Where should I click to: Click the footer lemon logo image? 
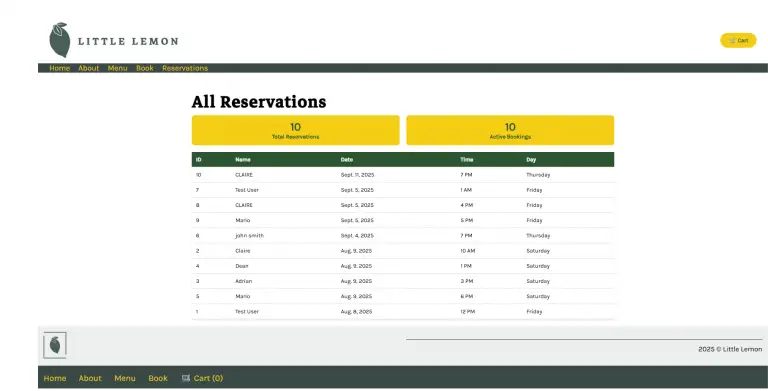click(x=55, y=345)
